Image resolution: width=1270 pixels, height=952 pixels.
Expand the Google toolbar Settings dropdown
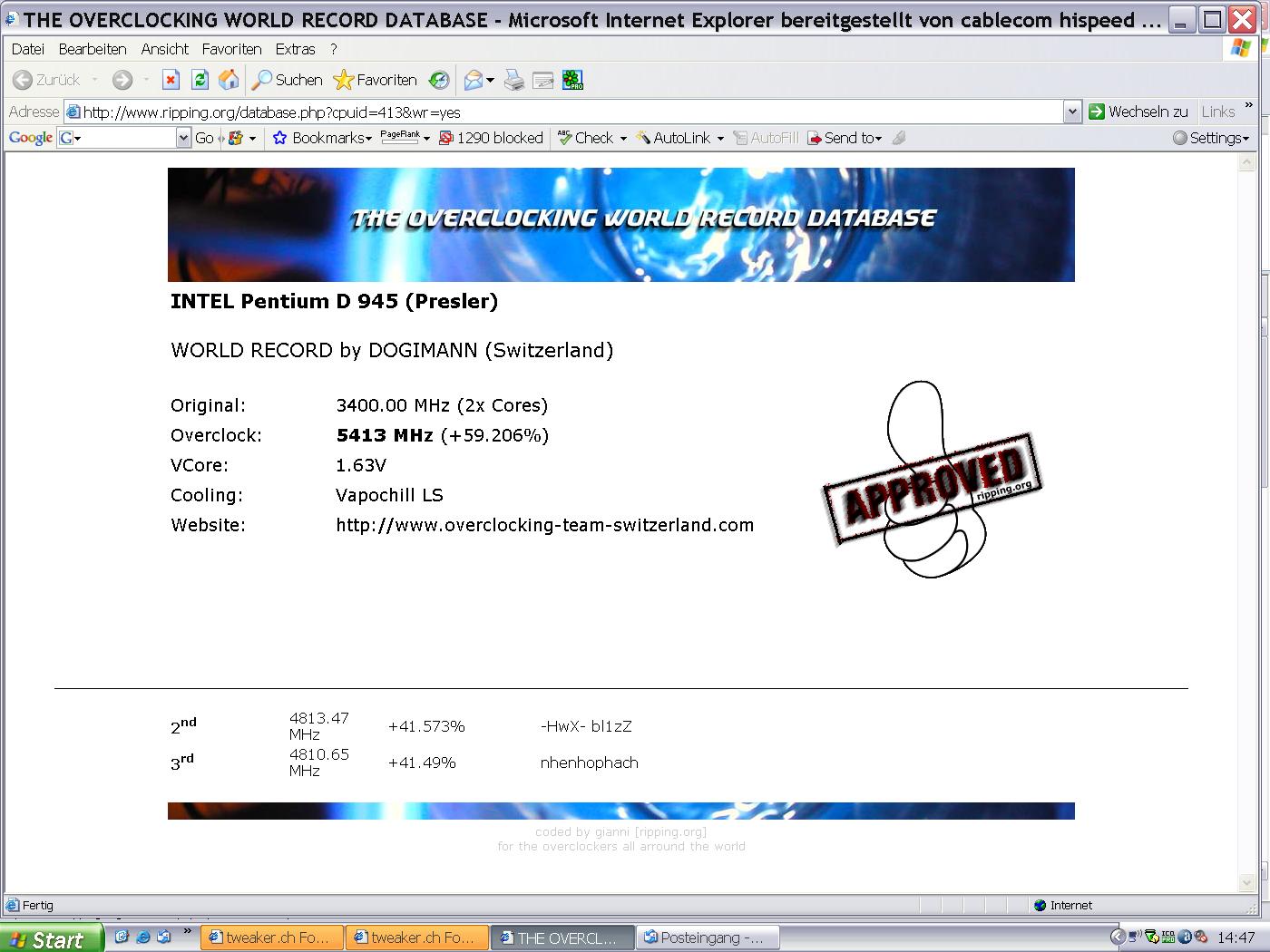(1211, 138)
